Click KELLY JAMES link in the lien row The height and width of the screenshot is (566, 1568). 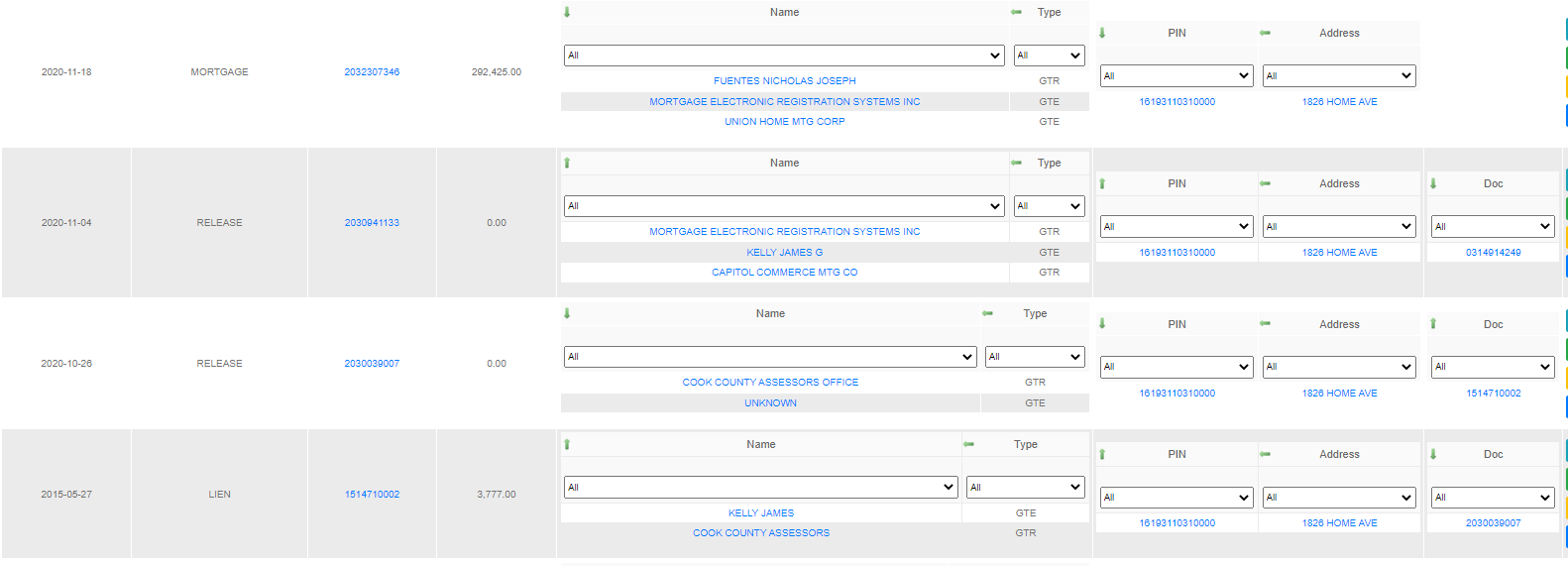coord(761,513)
